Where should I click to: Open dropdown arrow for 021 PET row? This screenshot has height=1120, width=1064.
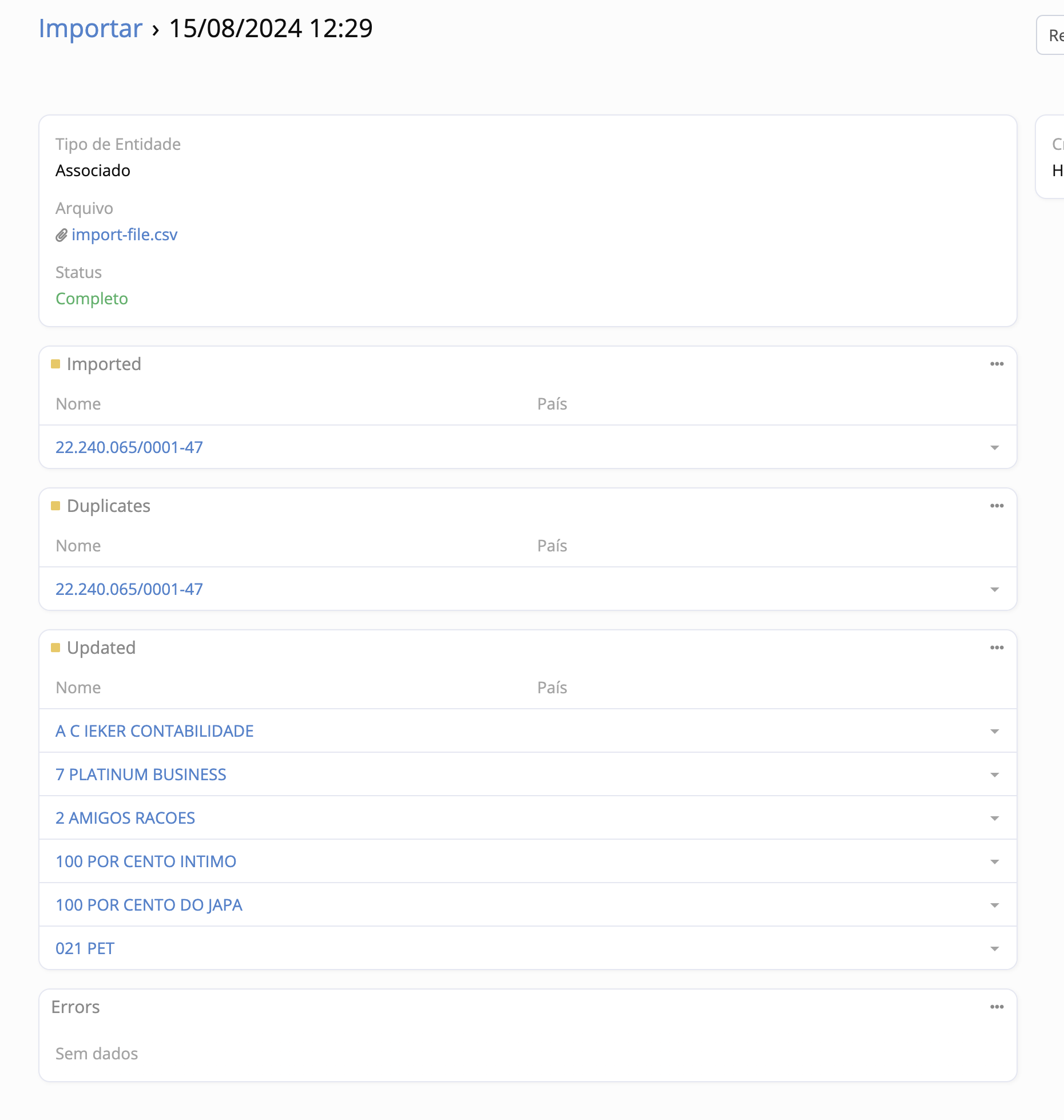click(994, 949)
